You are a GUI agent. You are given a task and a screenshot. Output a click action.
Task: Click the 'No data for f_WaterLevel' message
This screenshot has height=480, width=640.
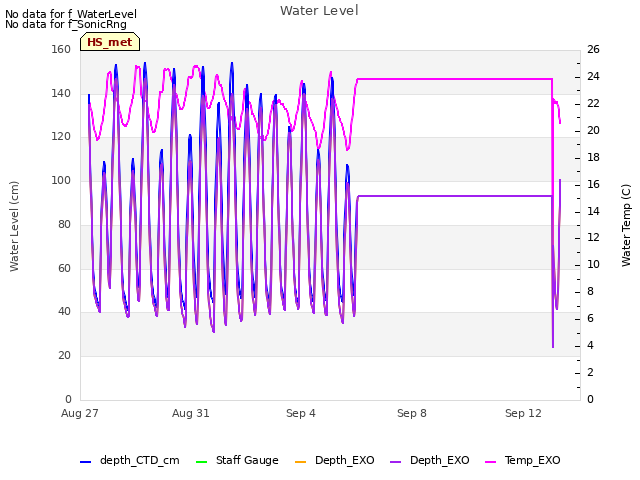pos(71,14)
